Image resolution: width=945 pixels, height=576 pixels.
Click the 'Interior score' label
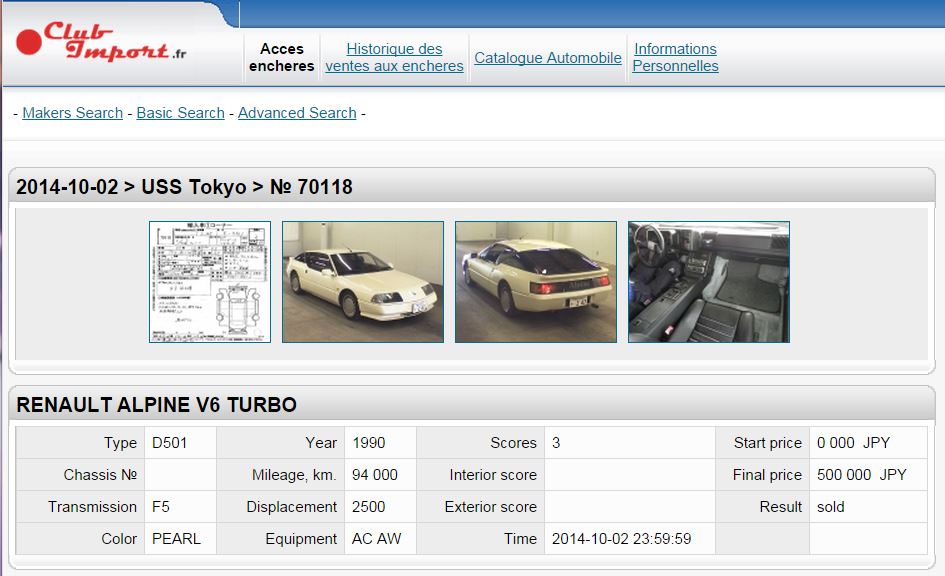coord(493,475)
